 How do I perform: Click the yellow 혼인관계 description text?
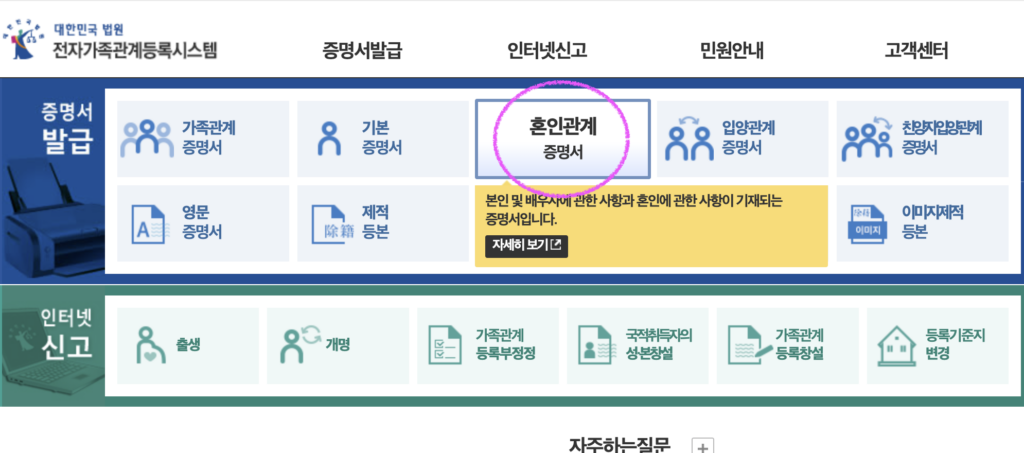[634, 210]
